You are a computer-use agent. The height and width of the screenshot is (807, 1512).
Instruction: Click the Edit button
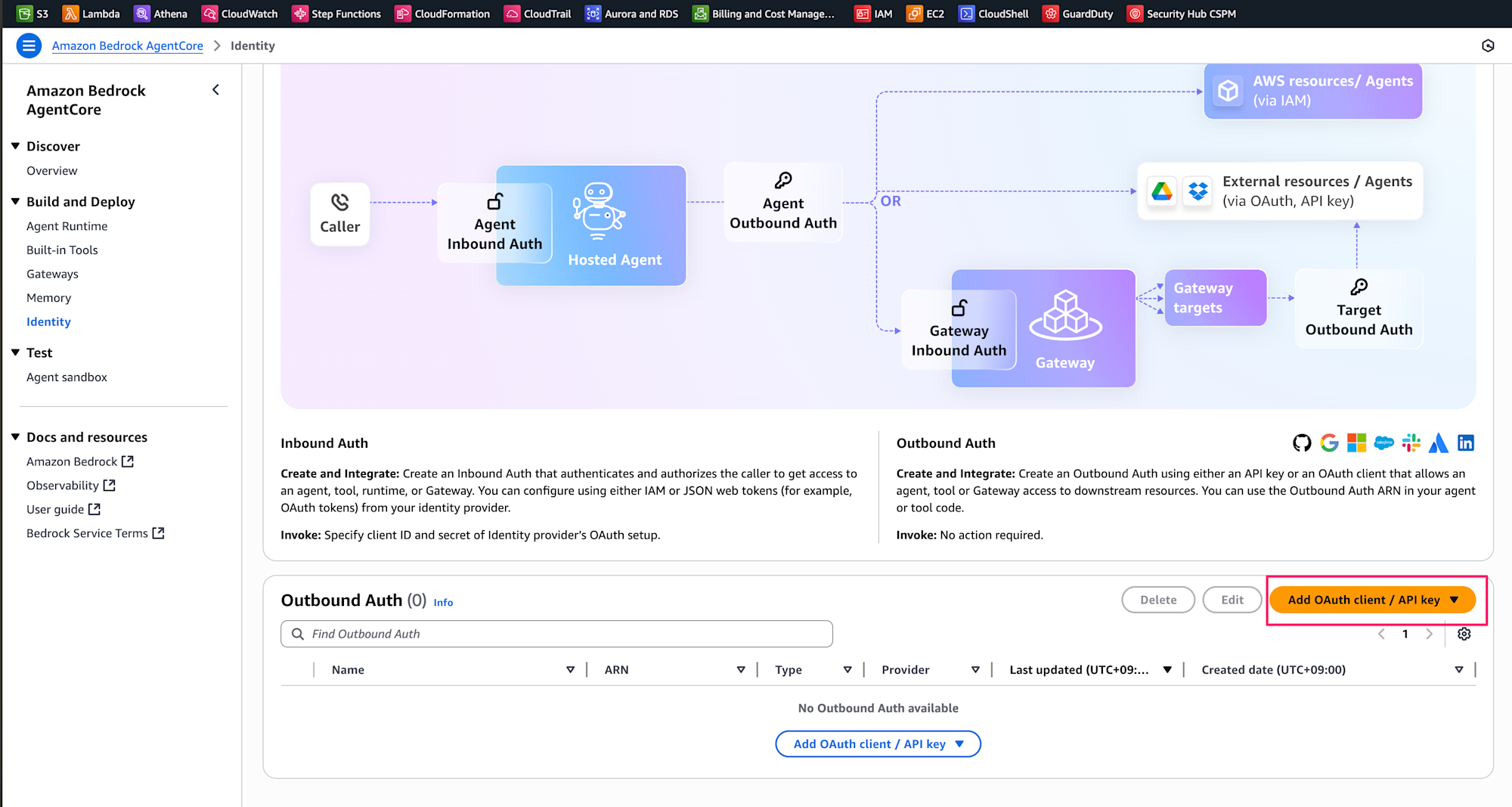pos(1232,600)
